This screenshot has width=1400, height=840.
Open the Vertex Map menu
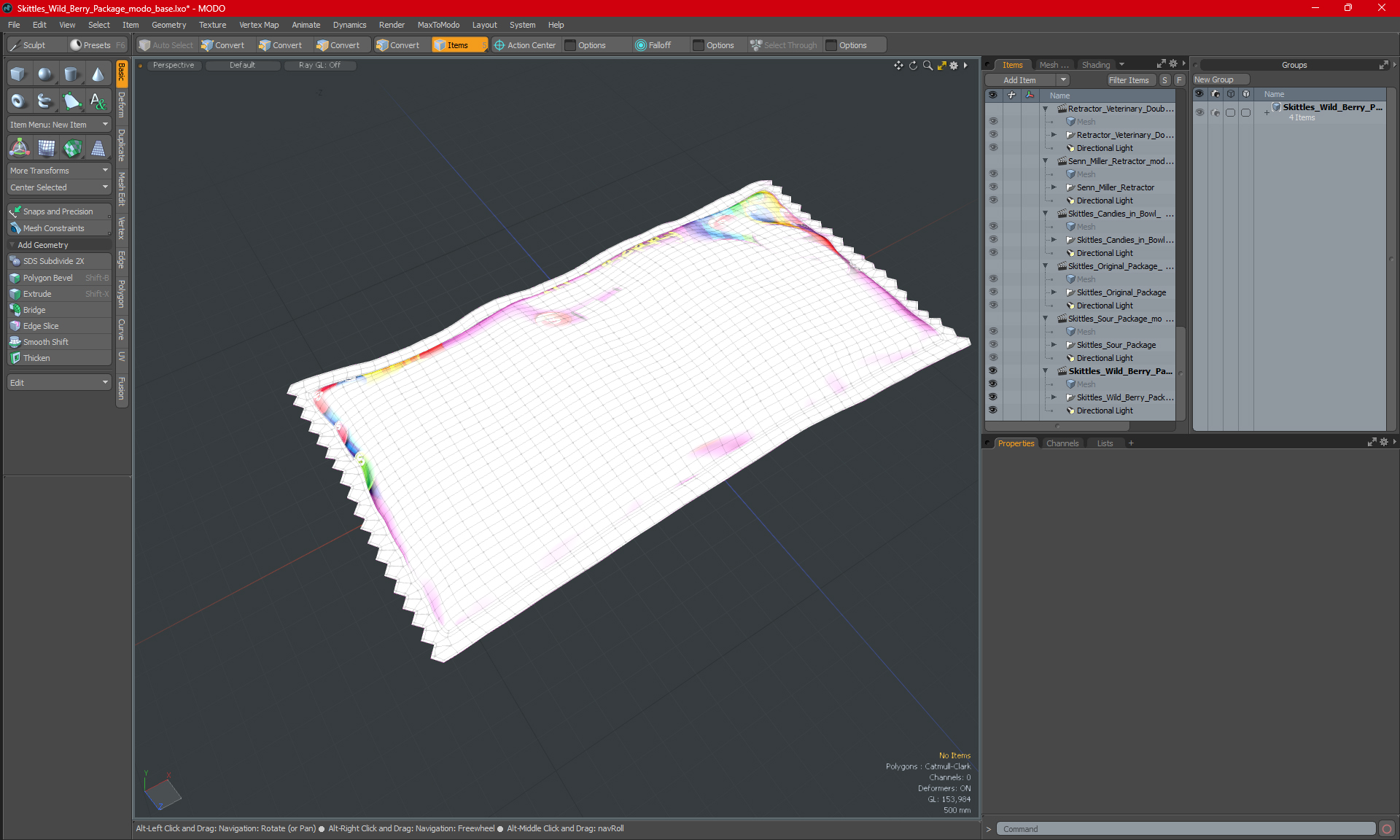[259, 25]
